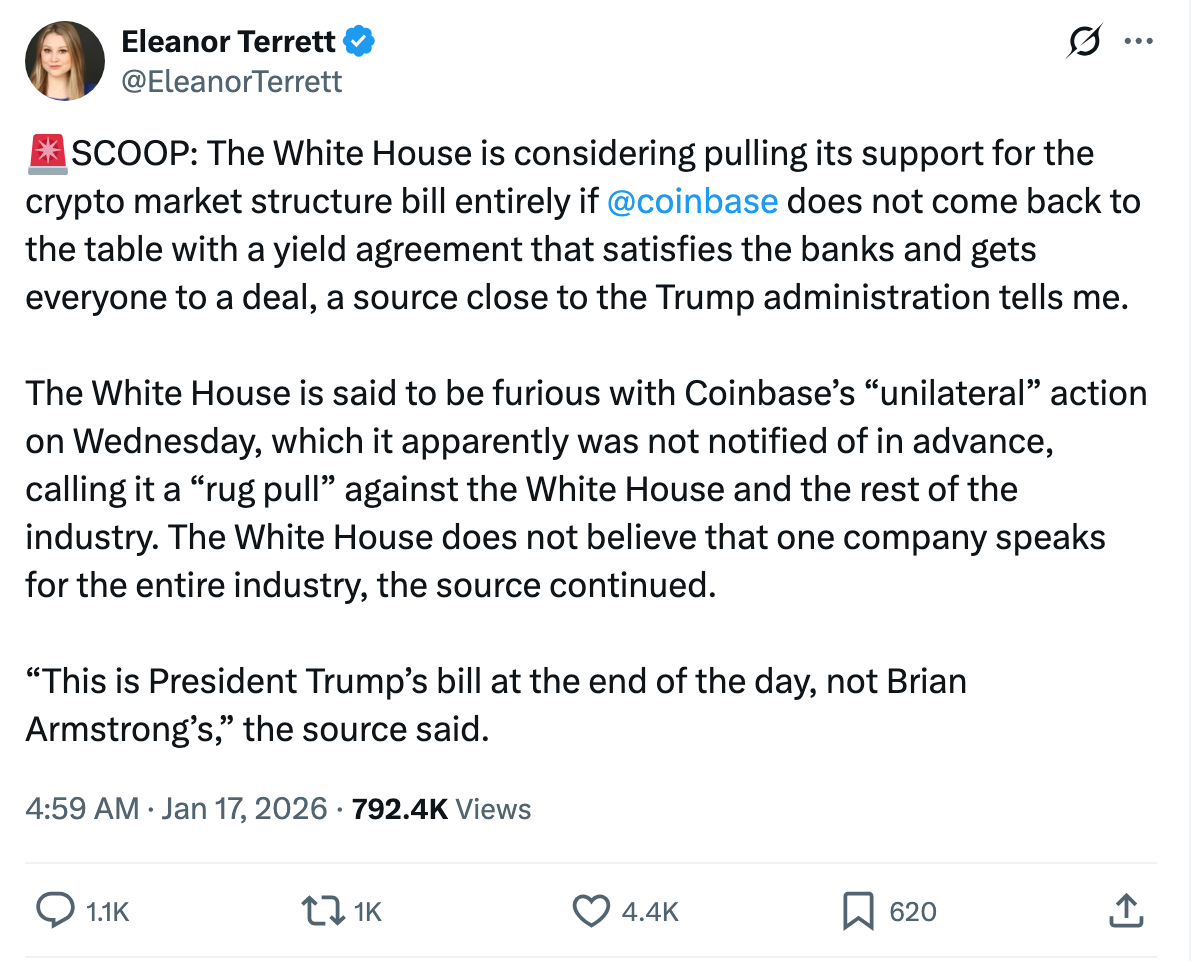Click the blue verified badge

[360, 42]
